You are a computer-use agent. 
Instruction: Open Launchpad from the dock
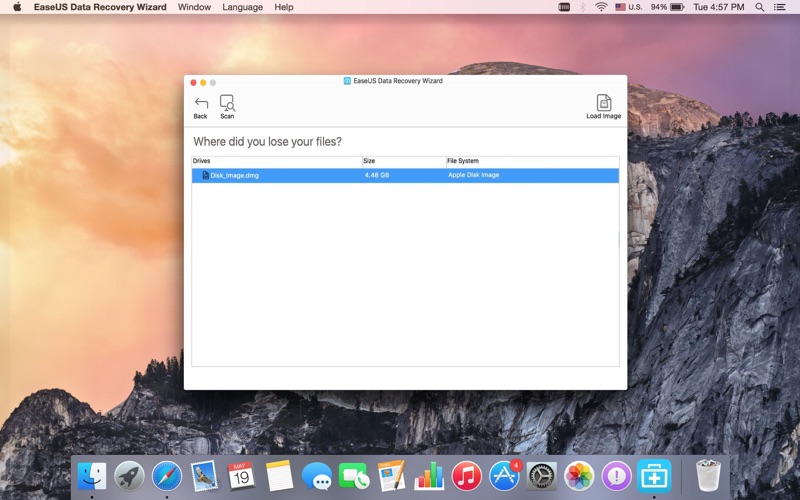coord(129,475)
